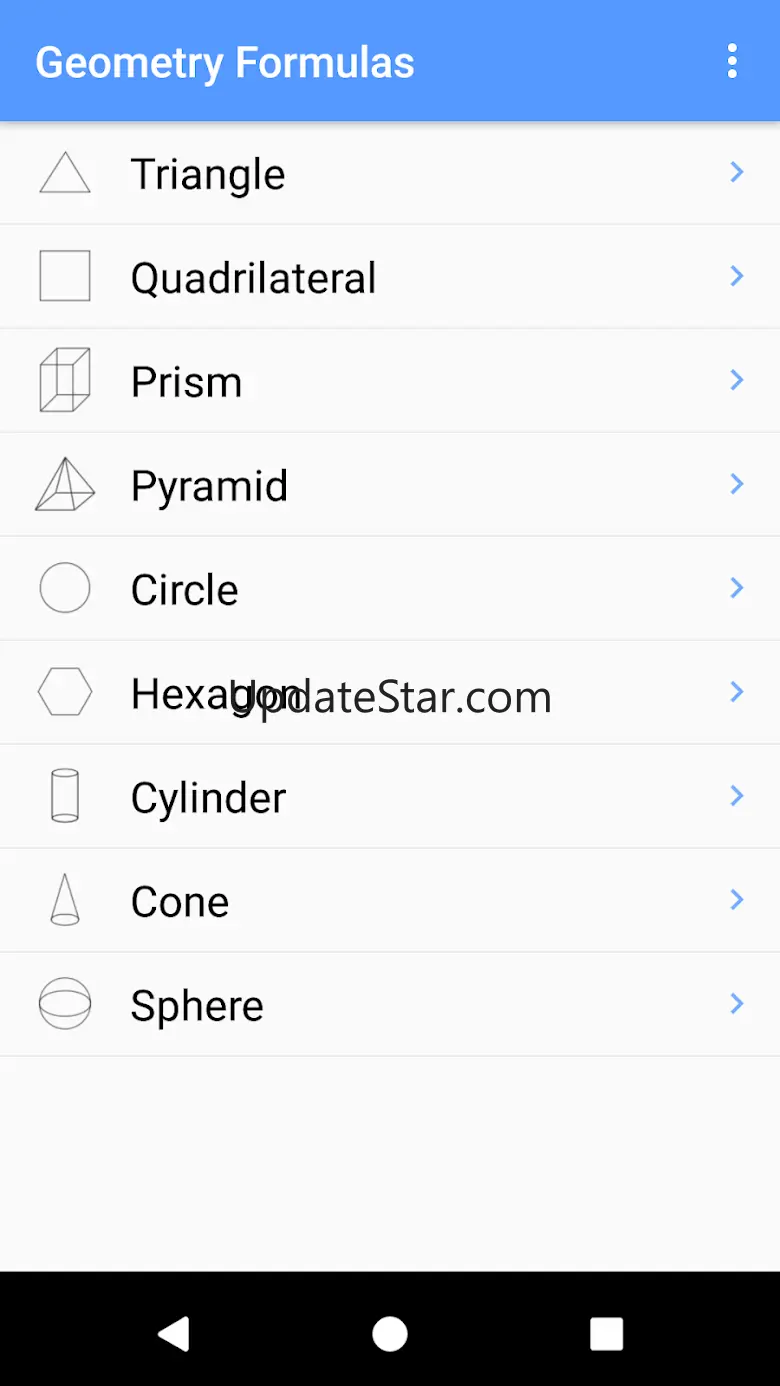Choose the Circle text label
Image resolution: width=780 pixels, height=1386 pixels.
(x=185, y=590)
